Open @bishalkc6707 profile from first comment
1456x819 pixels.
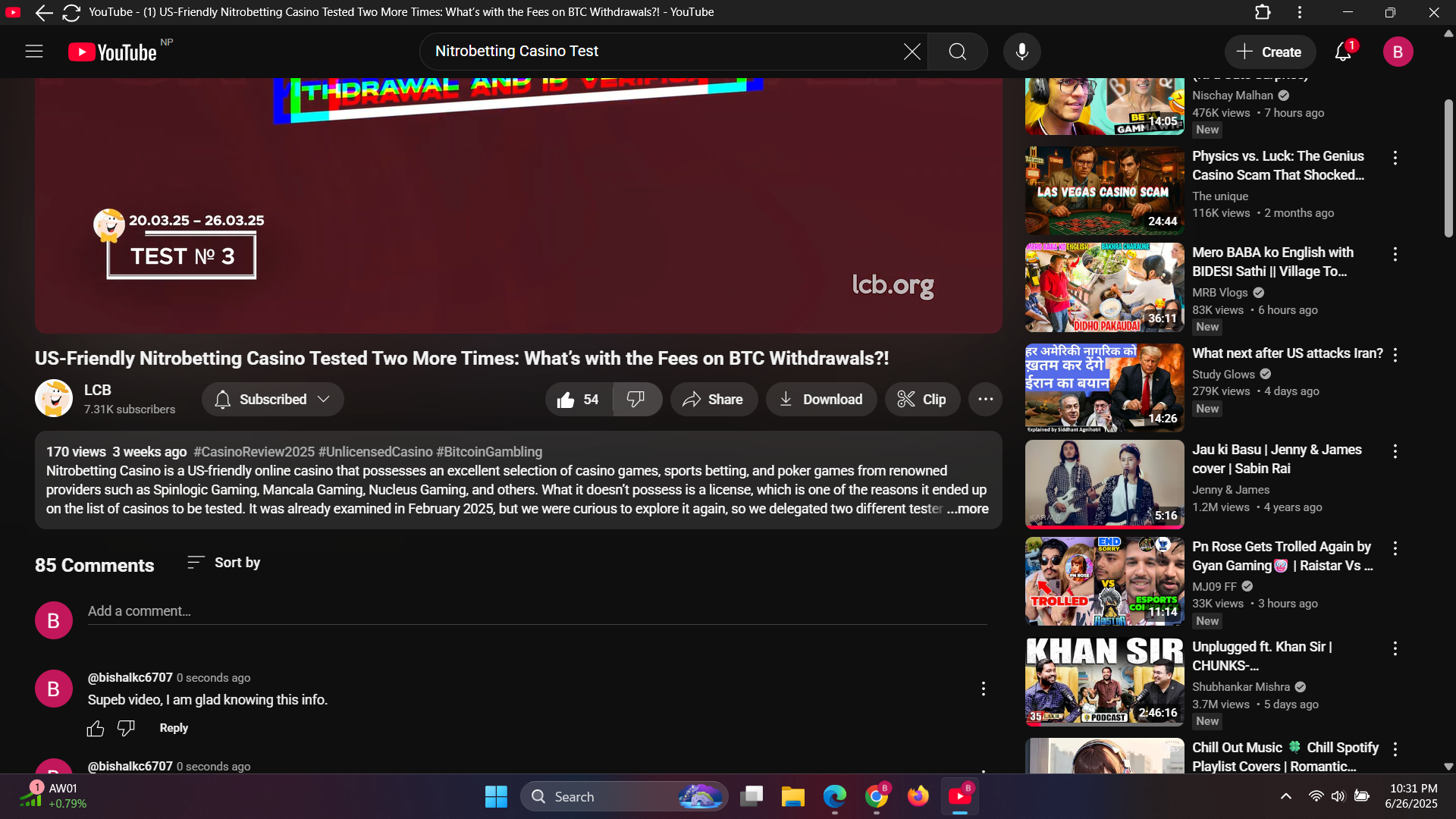point(130,677)
